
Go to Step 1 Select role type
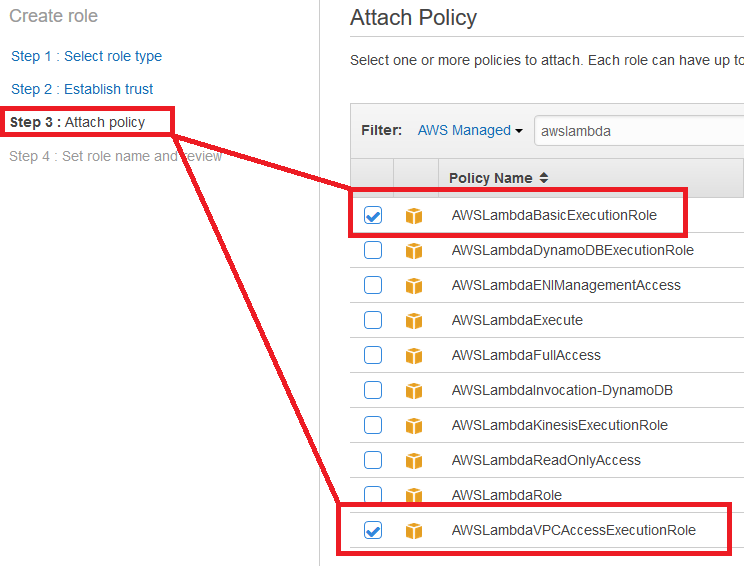(x=86, y=56)
